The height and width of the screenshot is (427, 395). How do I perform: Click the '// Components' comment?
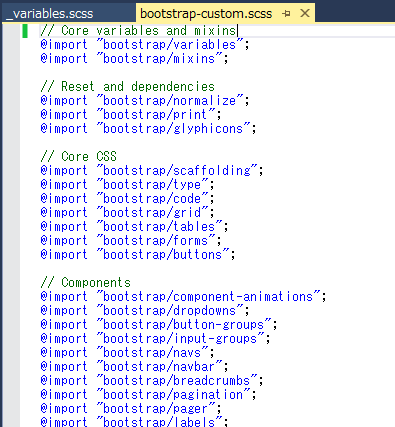pos(85,283)
